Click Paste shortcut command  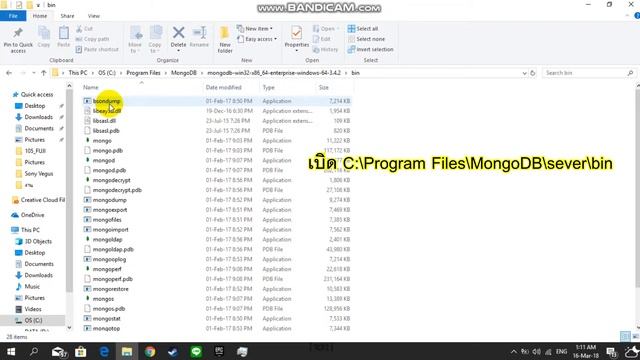[97, 49]
